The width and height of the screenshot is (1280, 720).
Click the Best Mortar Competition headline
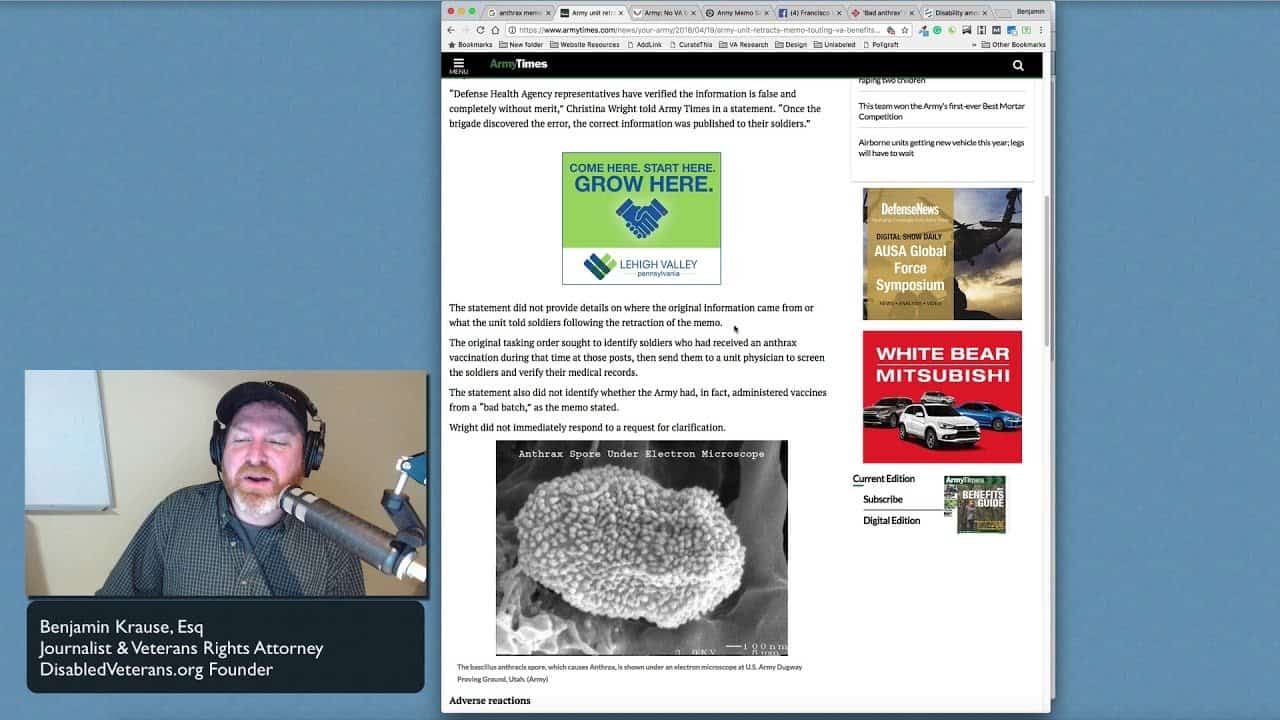[x=941, y=111]
